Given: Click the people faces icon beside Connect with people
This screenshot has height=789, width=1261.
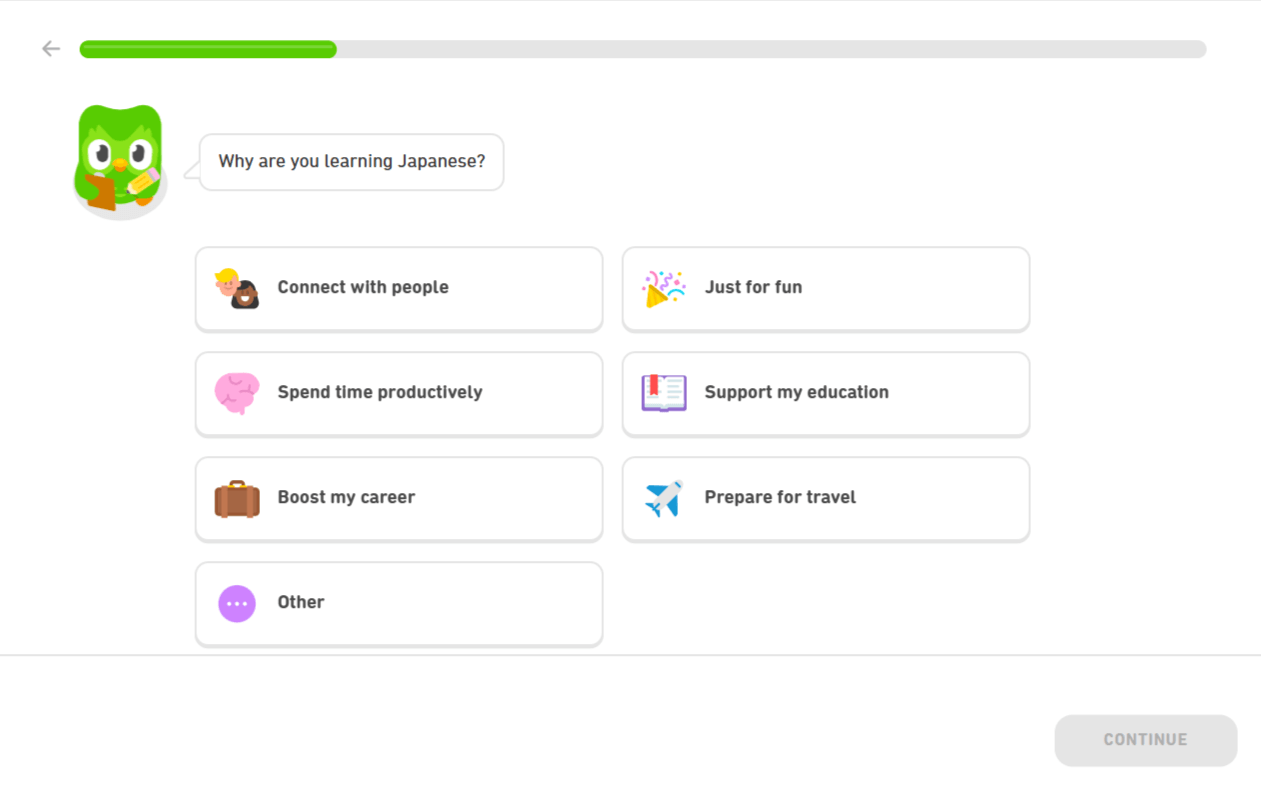Looking at the screenshot, I should coord(237,289).
